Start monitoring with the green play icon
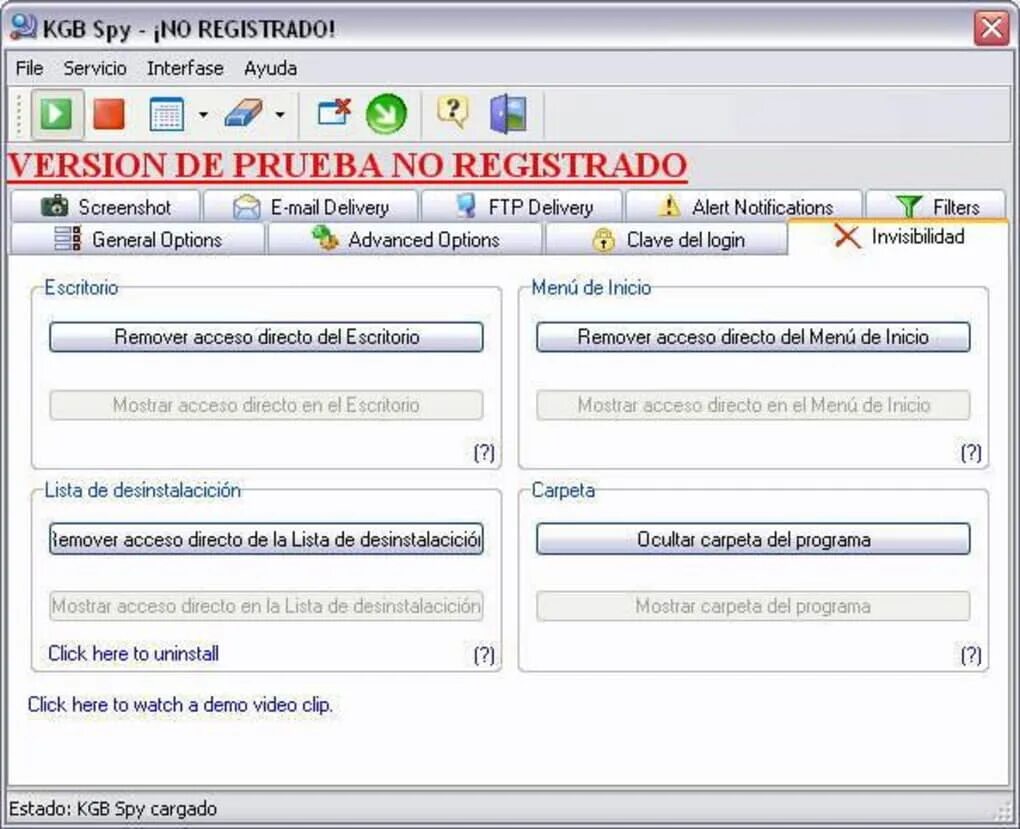1020x829 pixels. pos(57,115)
